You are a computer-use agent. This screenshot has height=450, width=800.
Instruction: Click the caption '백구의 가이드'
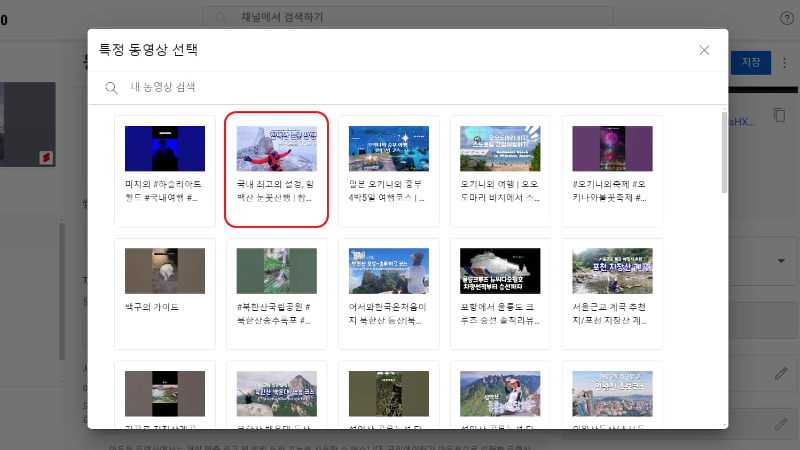coord(152,307)
